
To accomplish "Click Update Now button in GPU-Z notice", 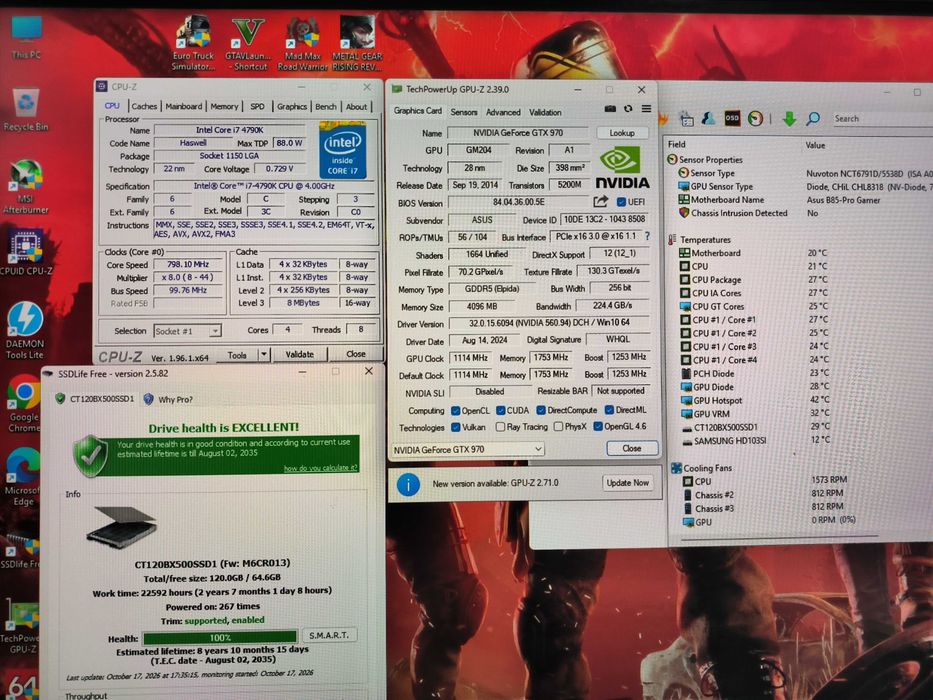I will (627, 483).
